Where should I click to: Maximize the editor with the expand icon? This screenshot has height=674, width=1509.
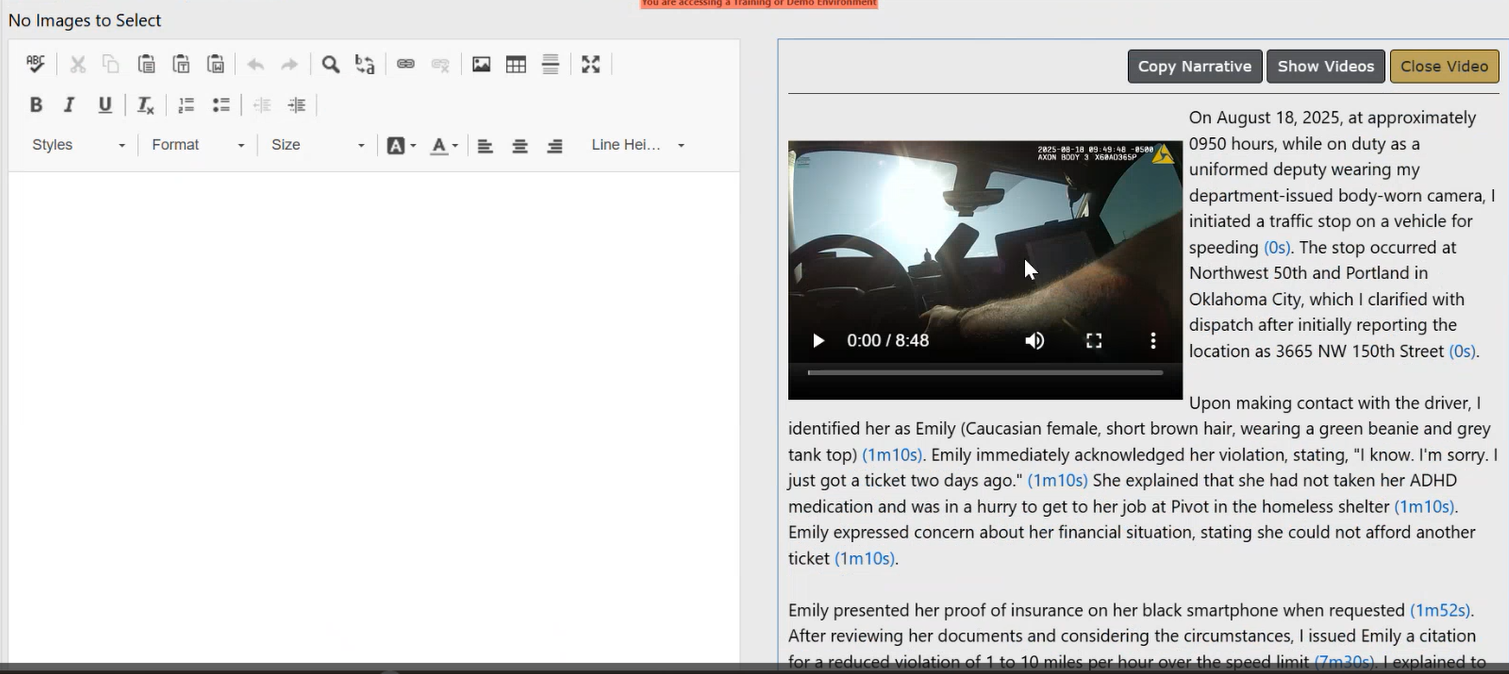(x=591, y=65)
